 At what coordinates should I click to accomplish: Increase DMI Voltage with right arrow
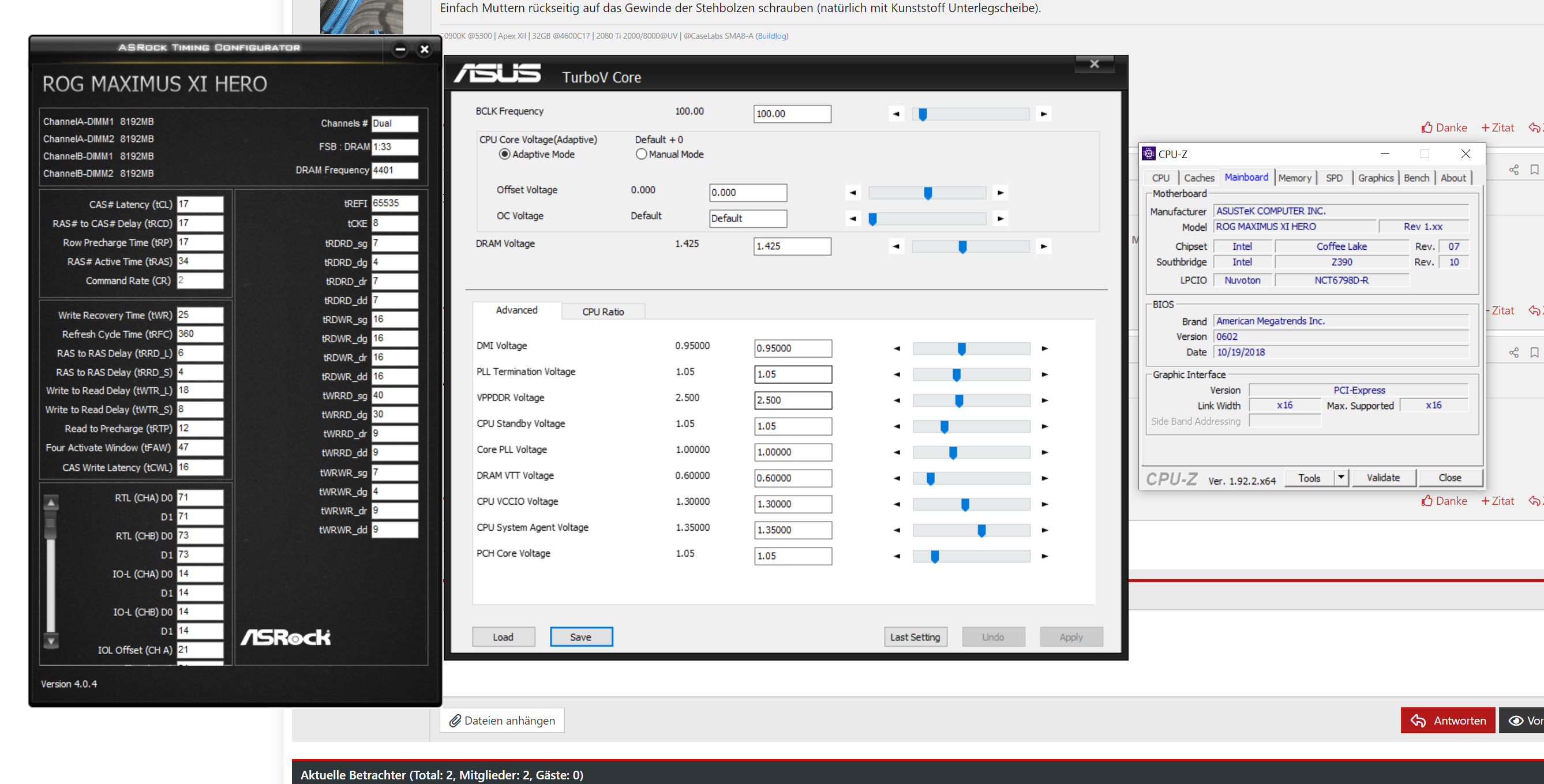click(x=1045, y=348)
